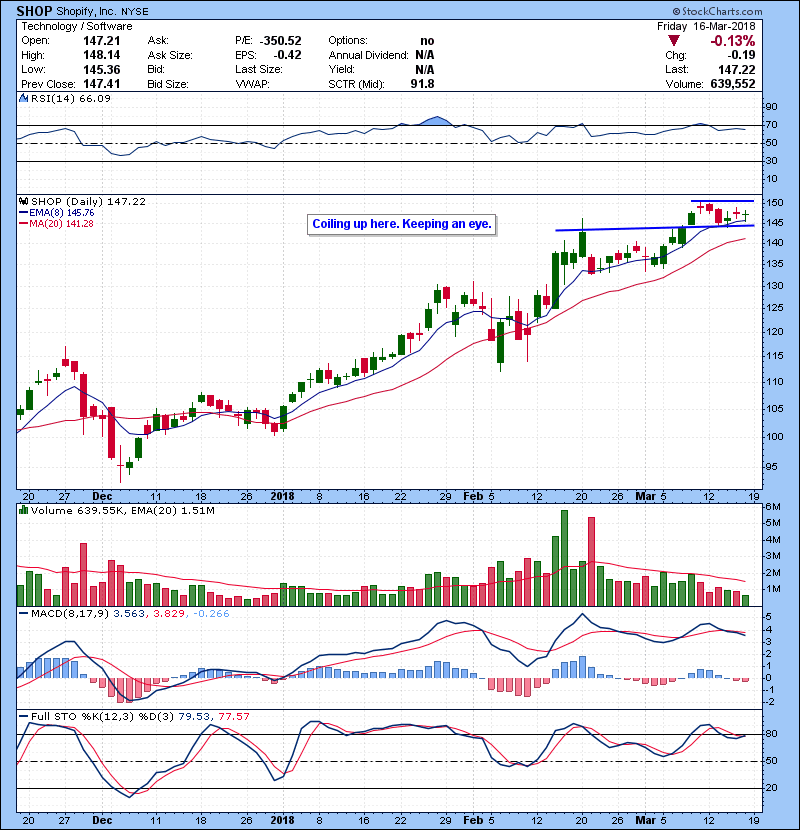
Task: Click the SHOP (Daily) 147.22 legend
Action: pyautogui.click(x=88, y=201)
